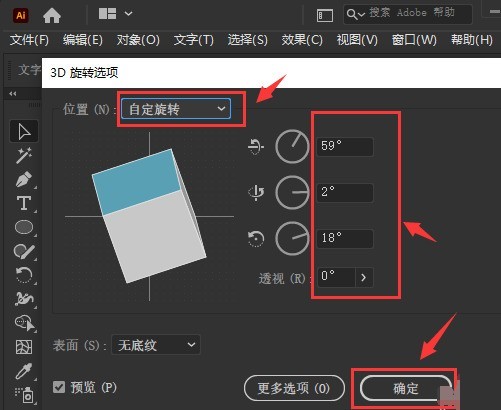Open the 位置 自定旋转 dropdown
501x410 pixels.
(176, 109)
